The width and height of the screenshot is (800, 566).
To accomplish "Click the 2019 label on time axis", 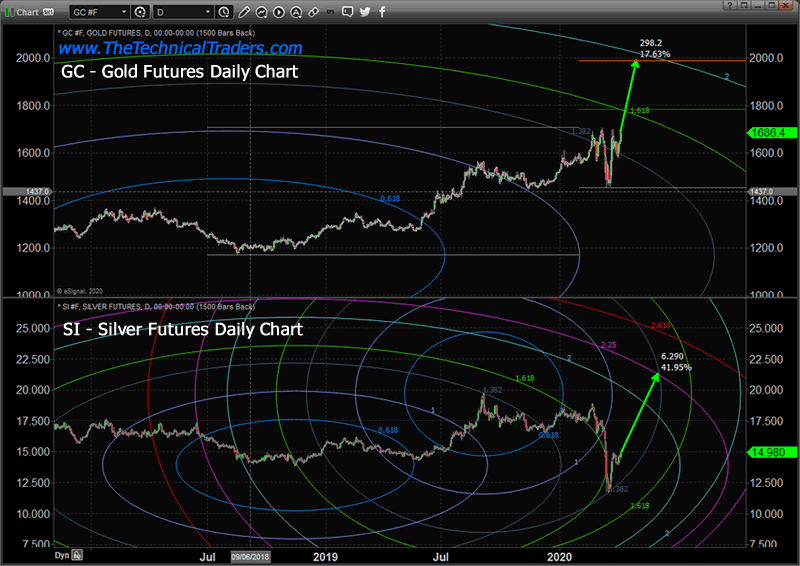I will [325, 557].
